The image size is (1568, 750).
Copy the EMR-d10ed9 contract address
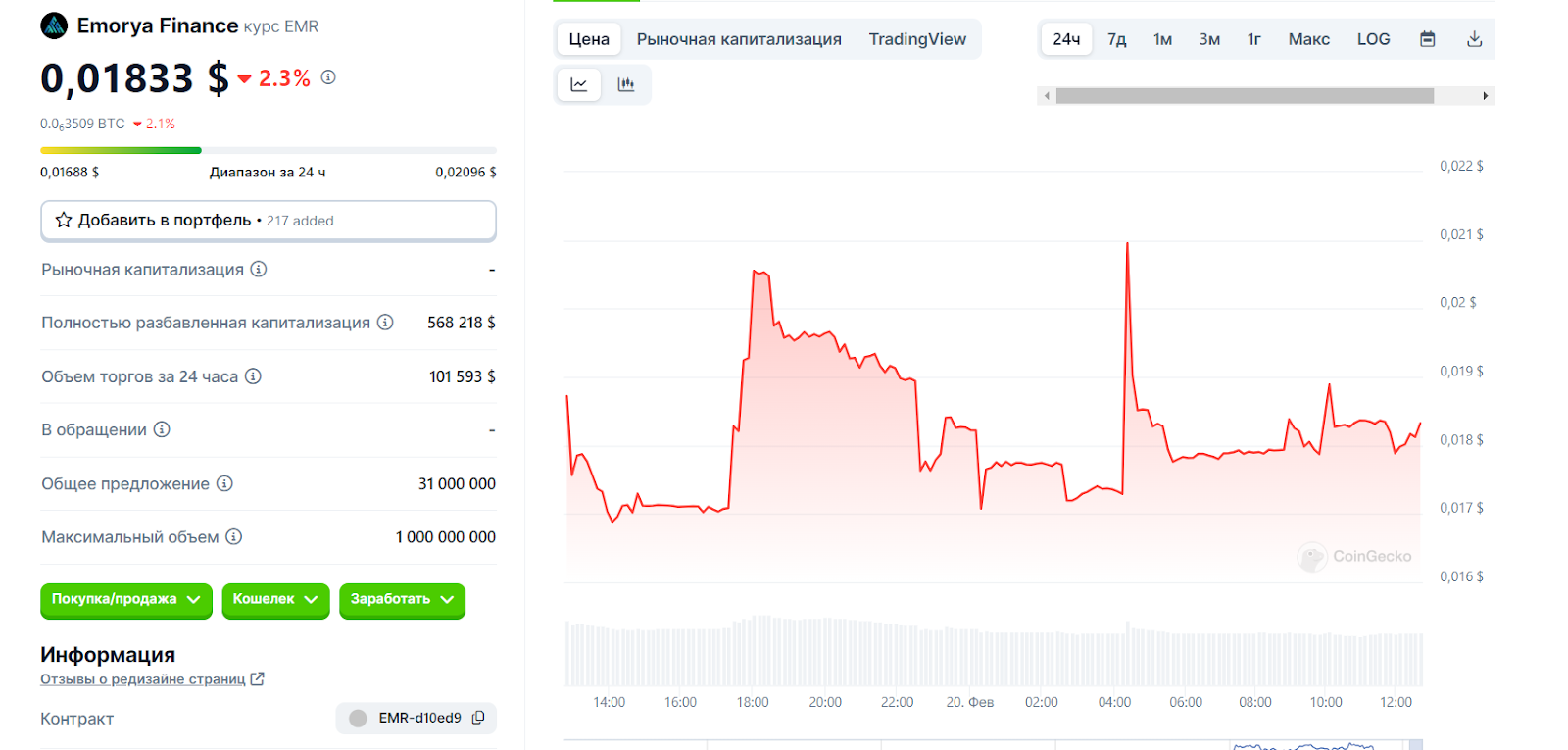coord(478,718)
